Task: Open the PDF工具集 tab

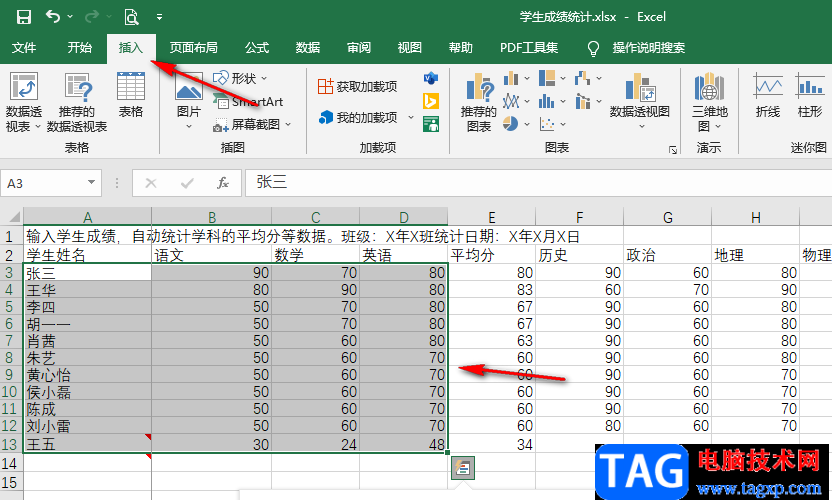Action: (529, 48)
